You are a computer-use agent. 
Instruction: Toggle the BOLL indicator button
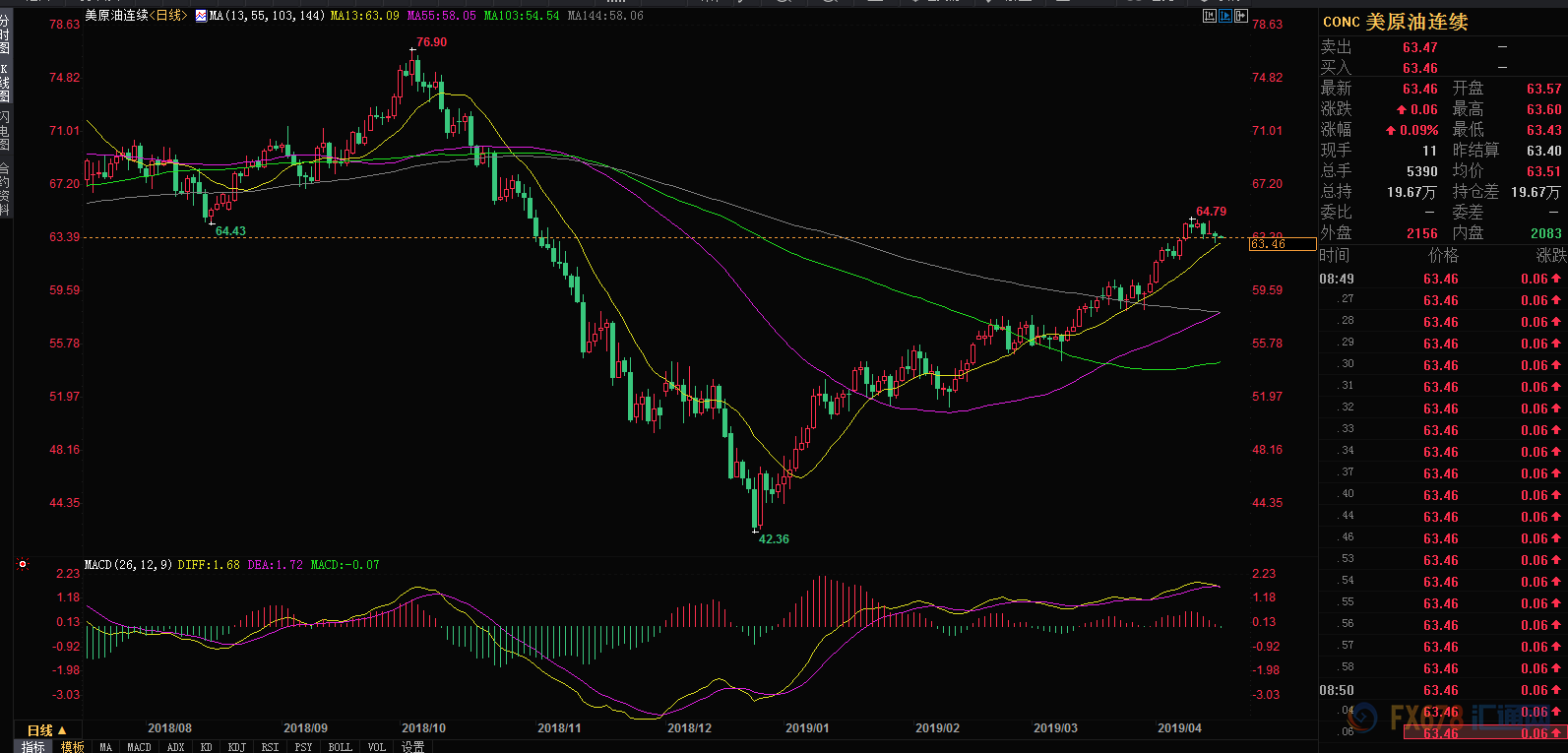[x=340, y=747]
